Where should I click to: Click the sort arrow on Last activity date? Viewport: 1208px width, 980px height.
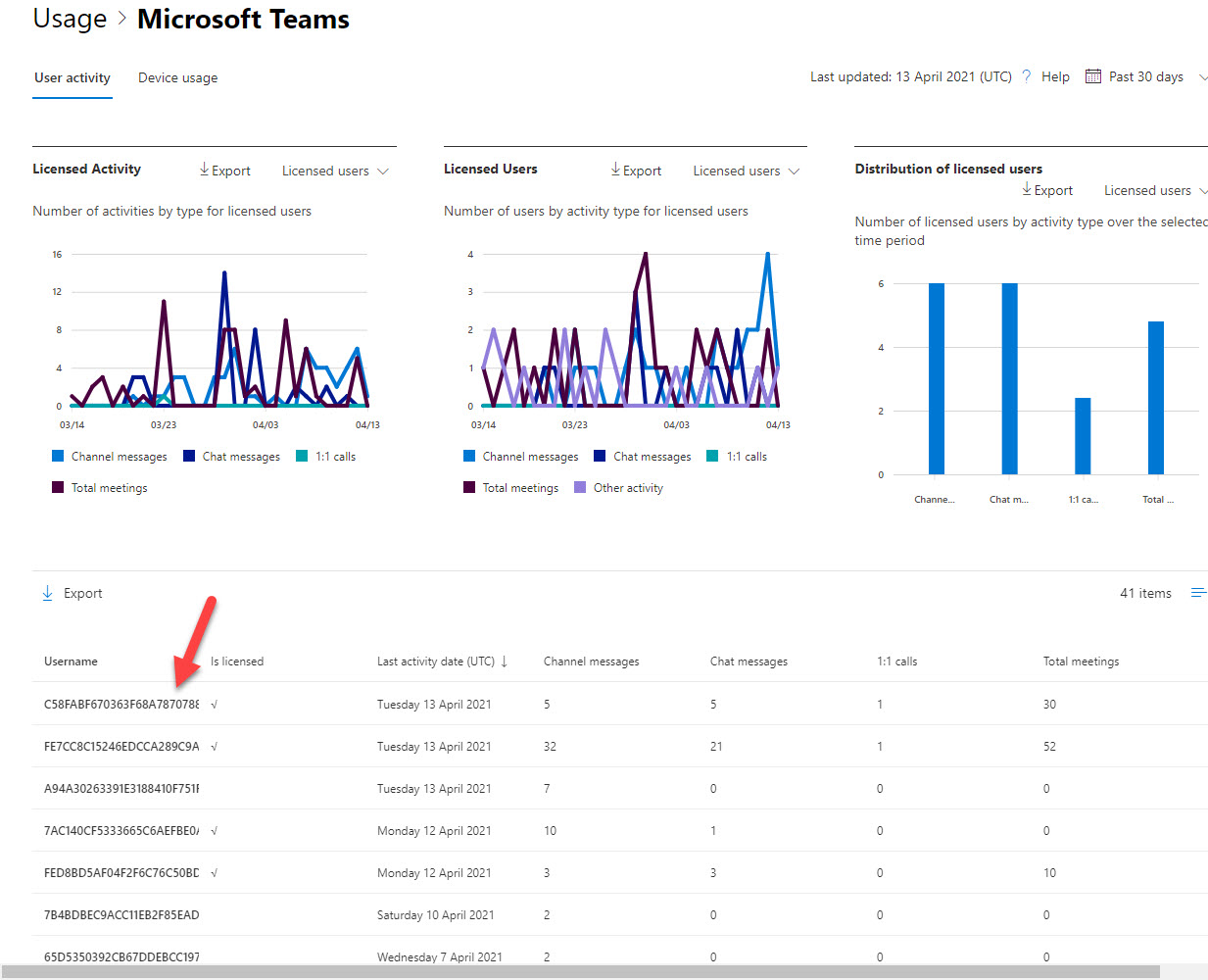(x=505, y=661)
